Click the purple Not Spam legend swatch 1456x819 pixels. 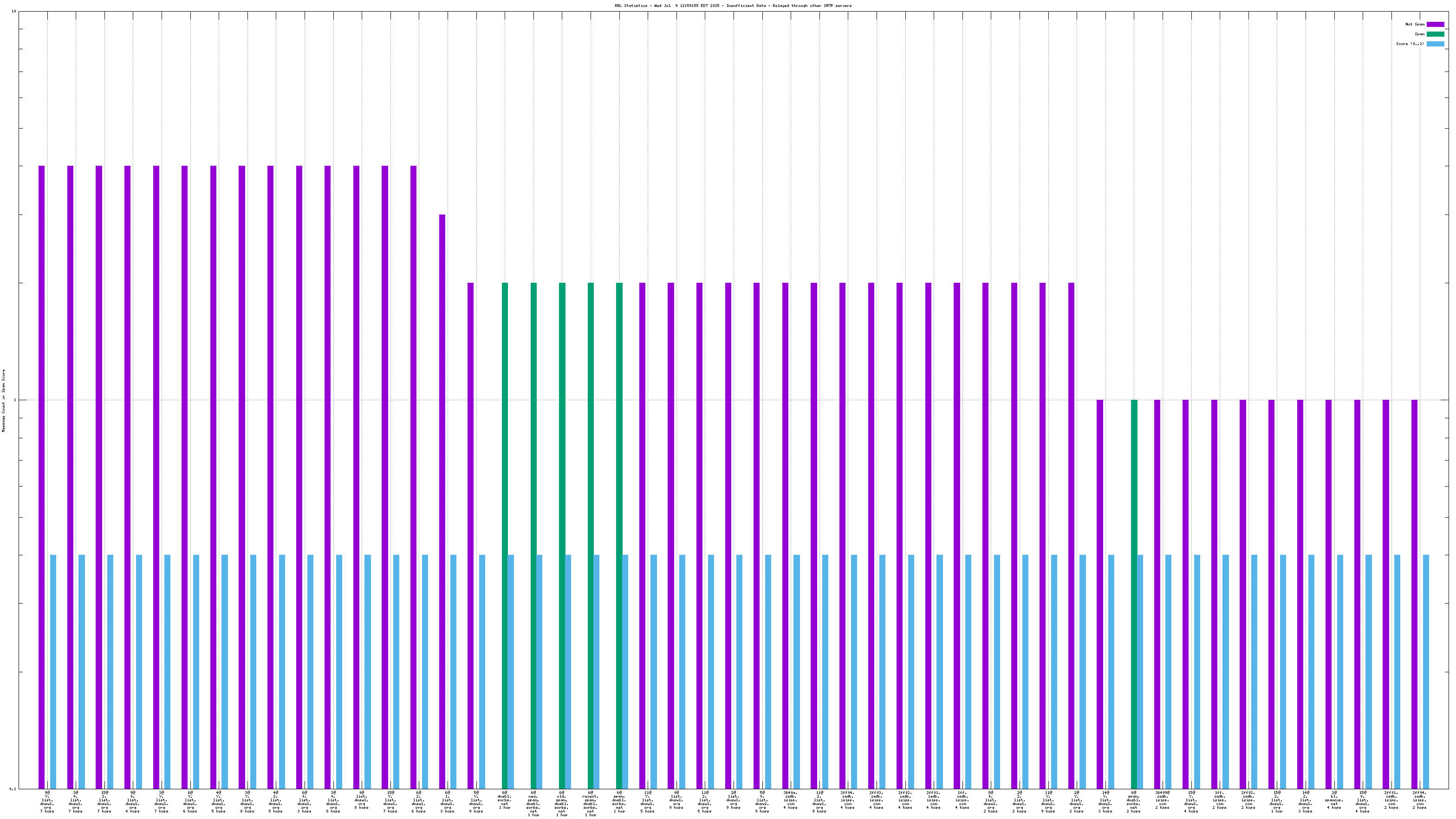(x=1435, y=24)
